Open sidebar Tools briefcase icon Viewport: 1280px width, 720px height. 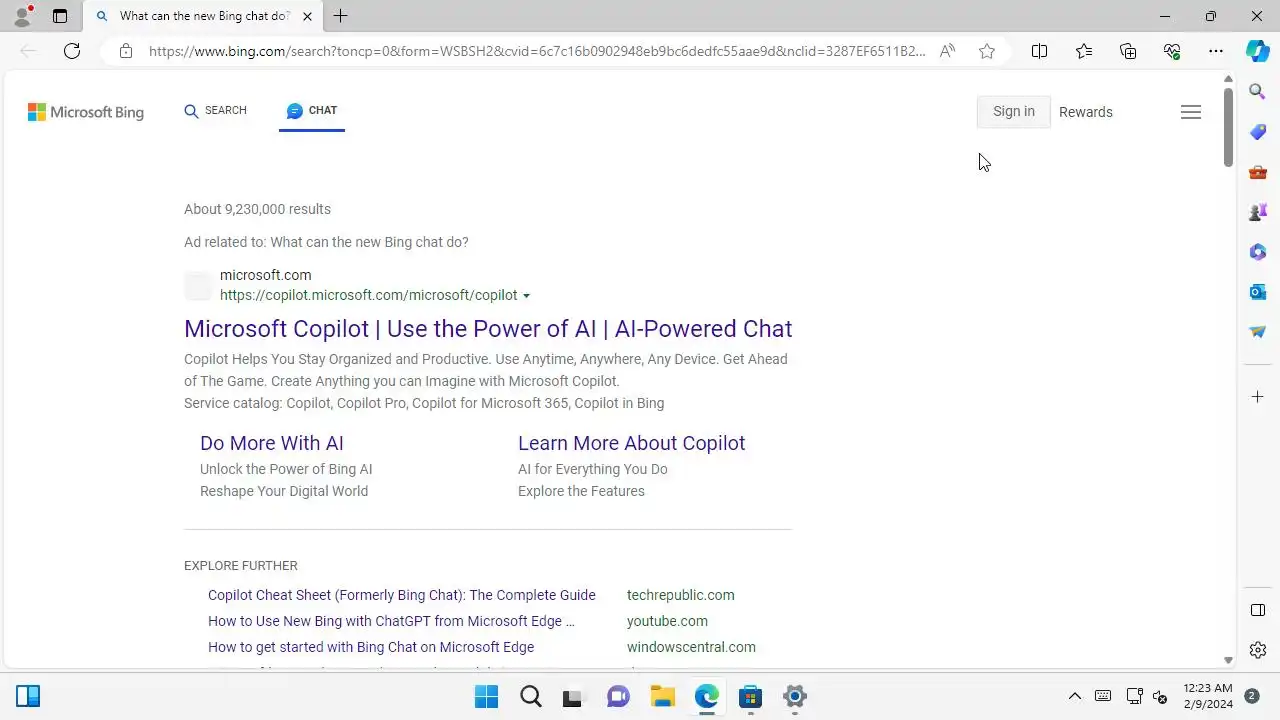pos(1258,172)
